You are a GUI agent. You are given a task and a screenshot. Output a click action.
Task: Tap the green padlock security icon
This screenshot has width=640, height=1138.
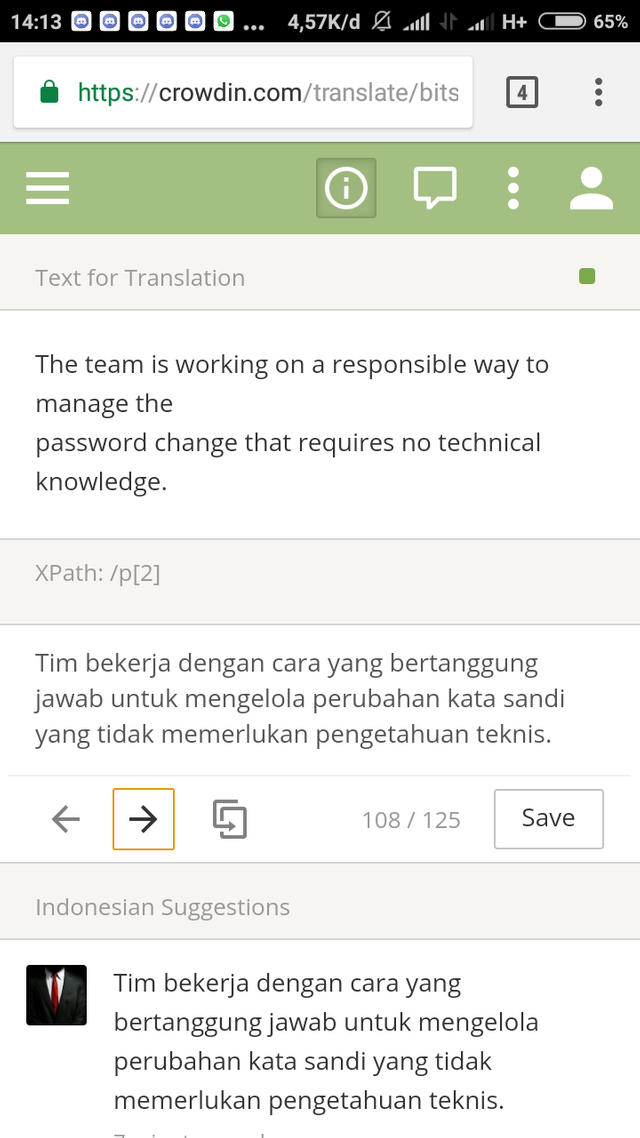(49, 92)
